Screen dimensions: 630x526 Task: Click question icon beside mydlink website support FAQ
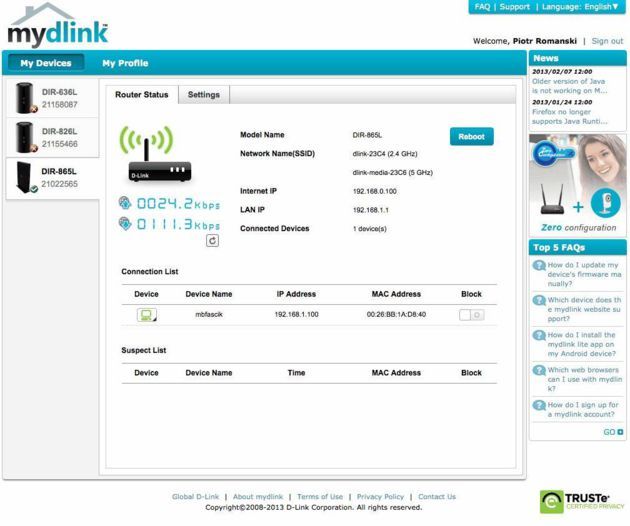539,301
